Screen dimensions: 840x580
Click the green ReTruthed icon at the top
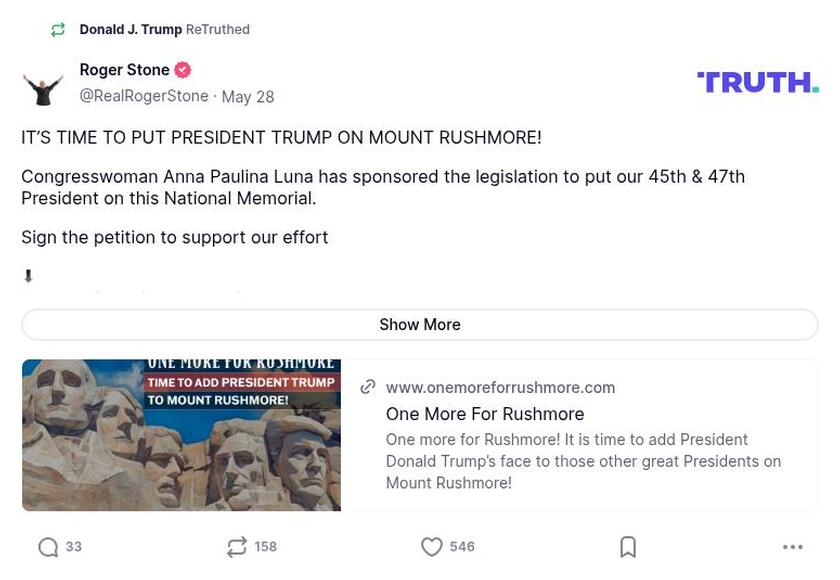tap(58, 30)
